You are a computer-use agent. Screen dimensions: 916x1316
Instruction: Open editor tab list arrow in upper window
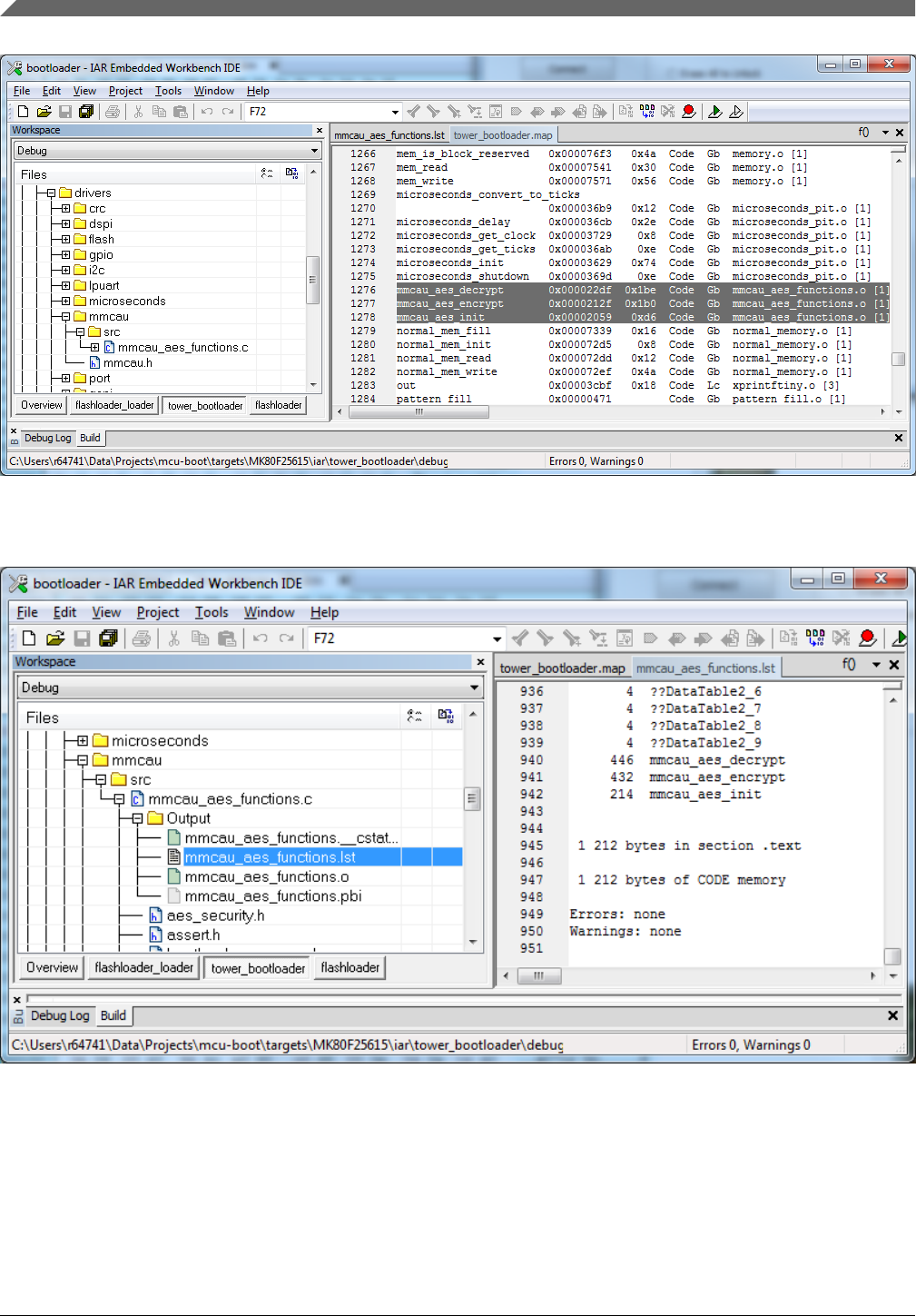(885, 133)
